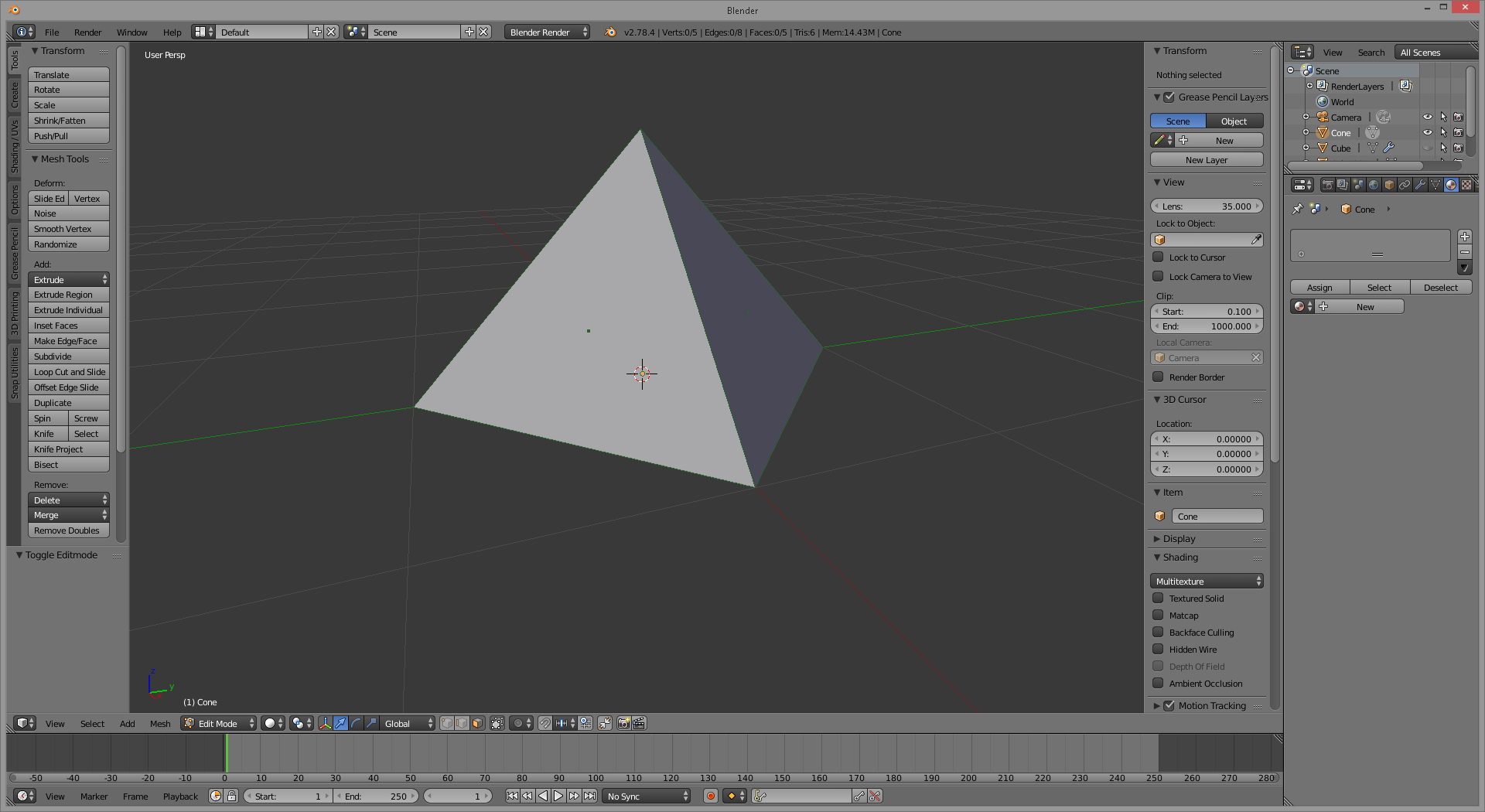Open the File menu

(x=52, y=32)
